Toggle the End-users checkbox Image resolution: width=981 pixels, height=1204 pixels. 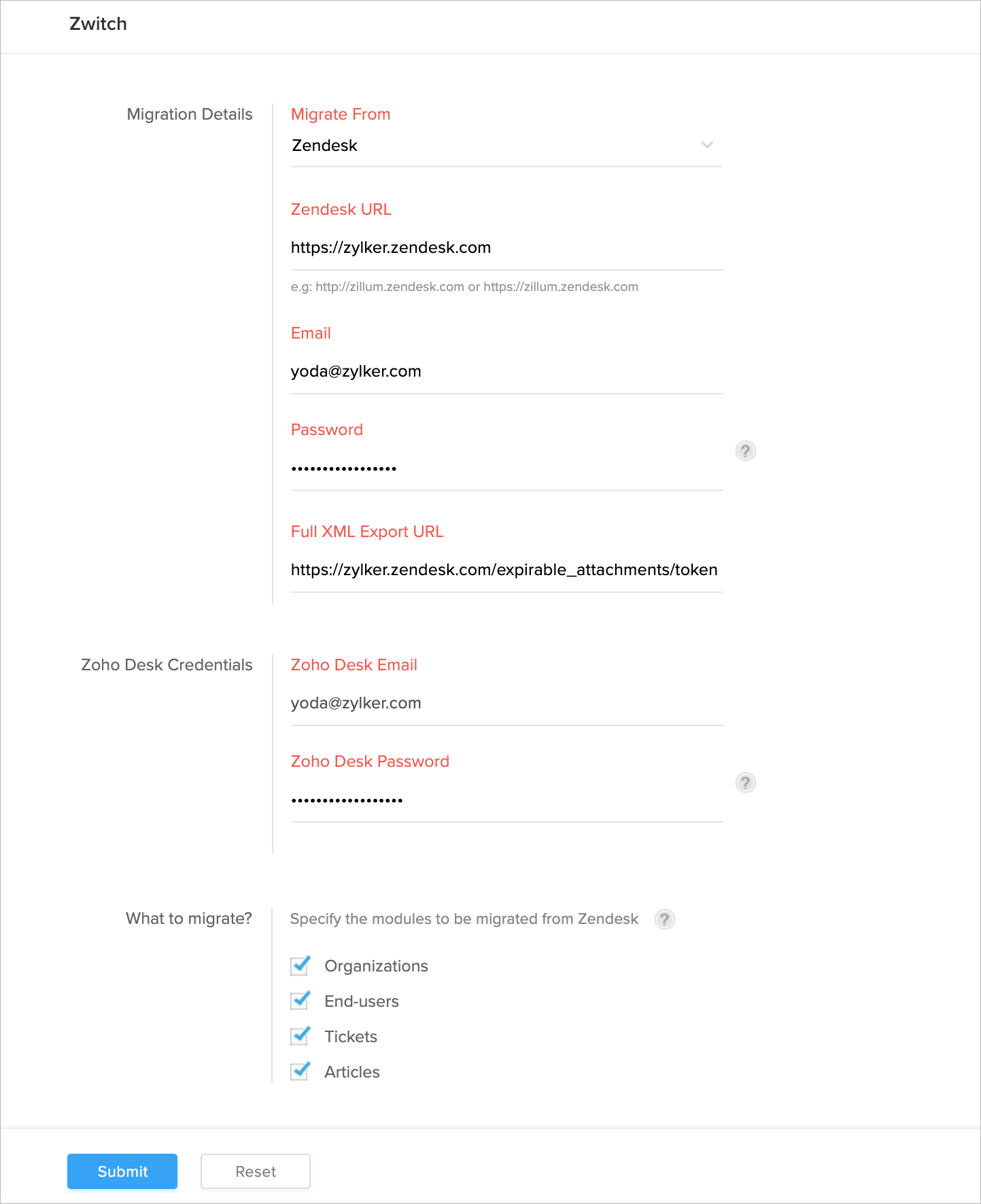click(300, 1001)
